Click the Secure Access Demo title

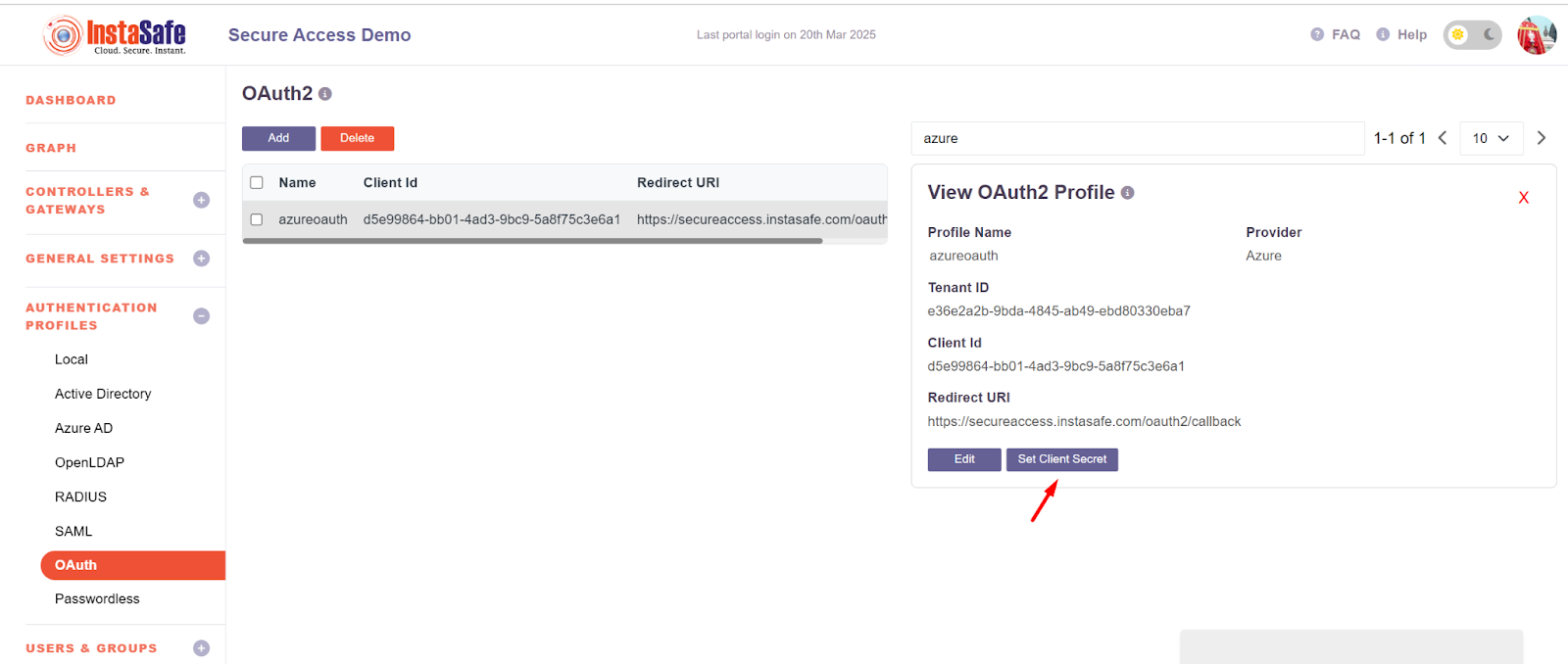319,35
